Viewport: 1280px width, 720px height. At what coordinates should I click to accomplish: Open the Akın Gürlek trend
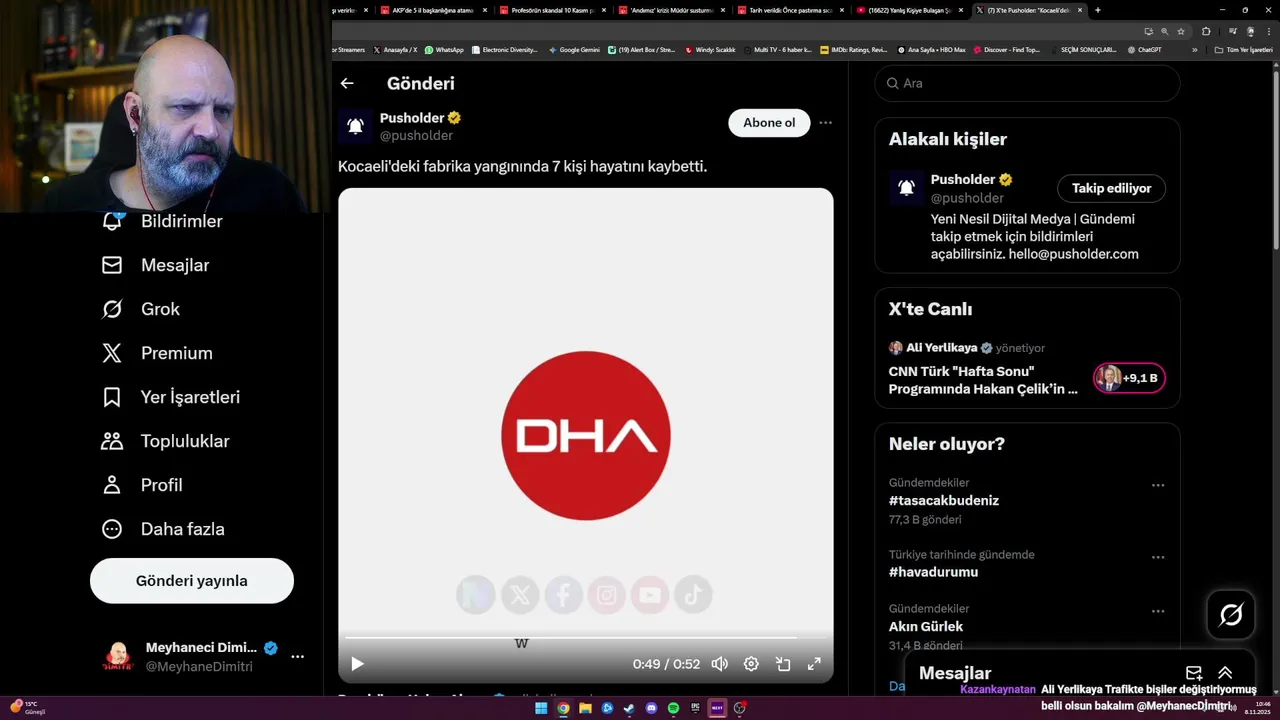pyautogui.click(x=926, y=627)
